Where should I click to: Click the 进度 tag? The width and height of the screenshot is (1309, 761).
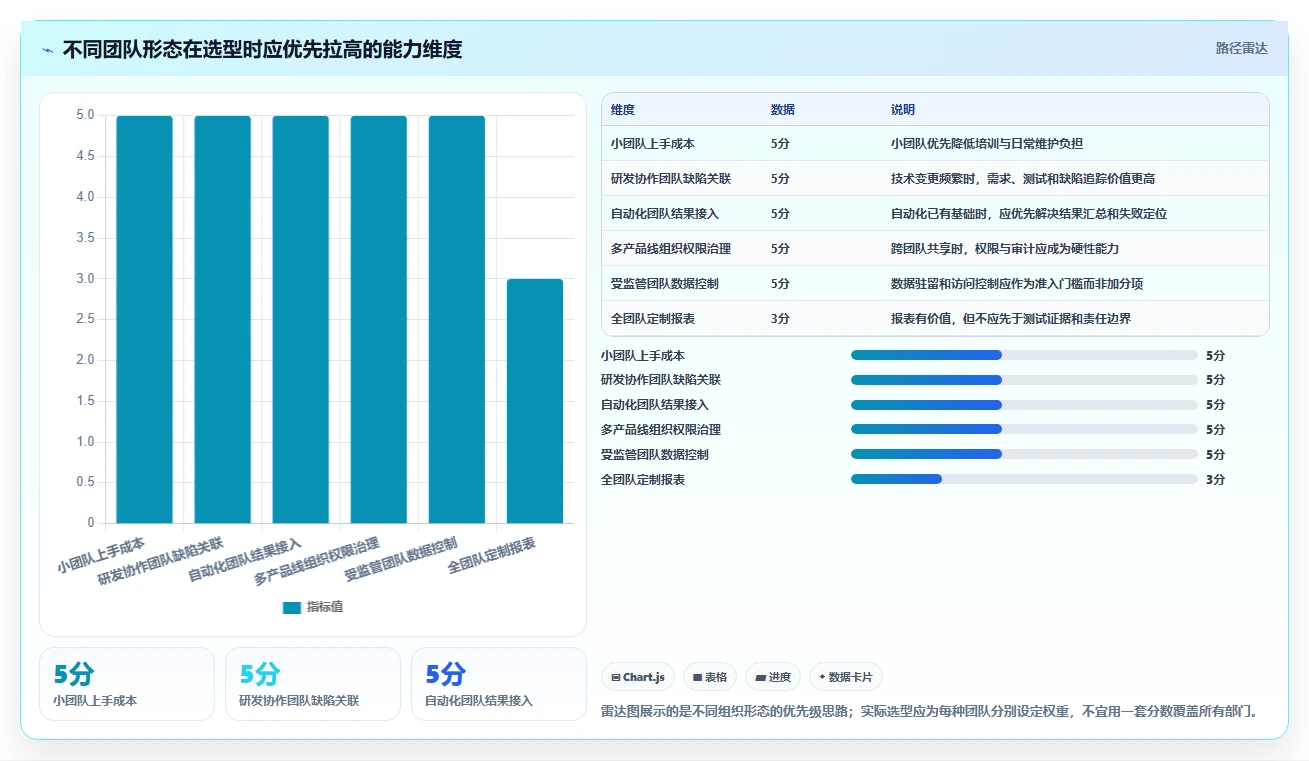click(x=773, y=677)
